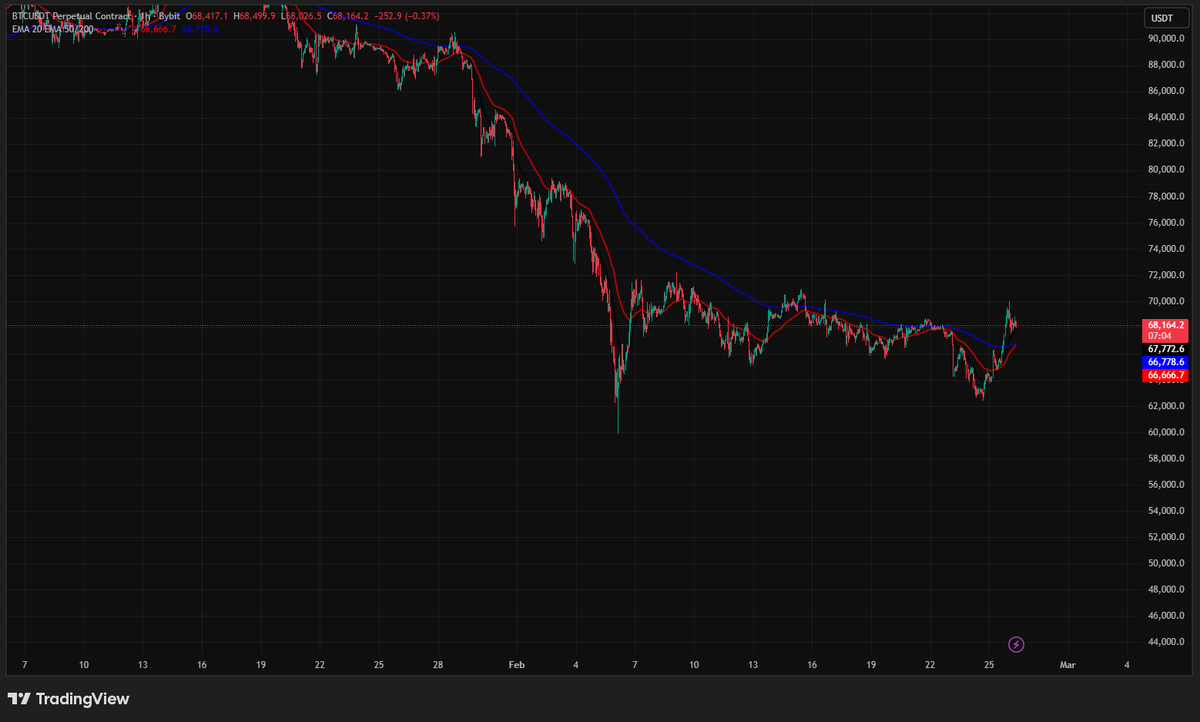Click the 48,000.0 price axis label

pyautogui.click(x=1166, y=589)
